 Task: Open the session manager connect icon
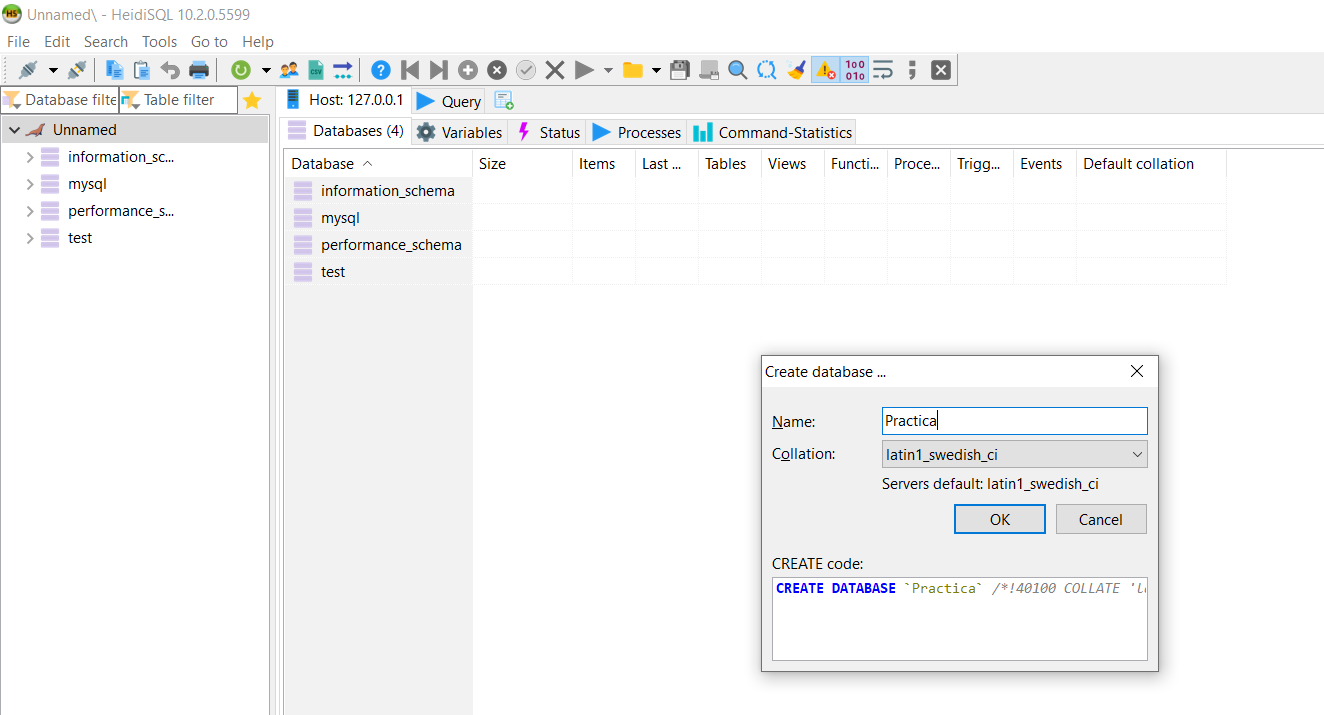tap(28, 70)
